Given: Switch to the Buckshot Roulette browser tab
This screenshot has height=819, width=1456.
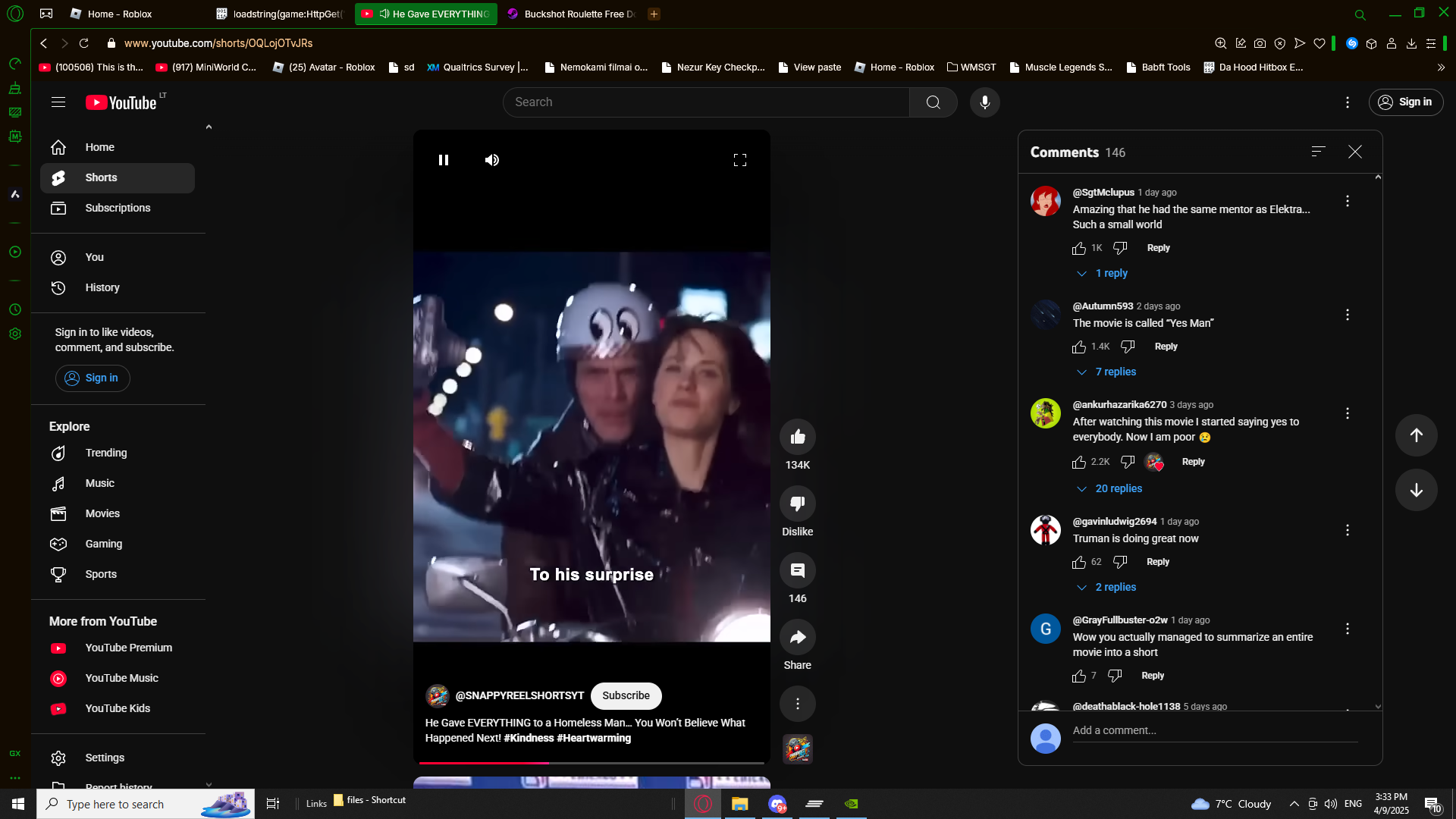Looking at the screenshot, I should [573, 14].
